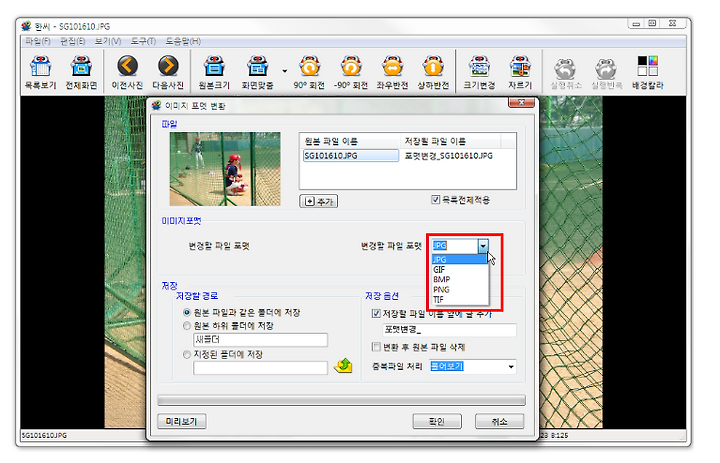Click the 저장될 파일 이름 column header
The width and height of the screenshot is (720, 463).
450,141
